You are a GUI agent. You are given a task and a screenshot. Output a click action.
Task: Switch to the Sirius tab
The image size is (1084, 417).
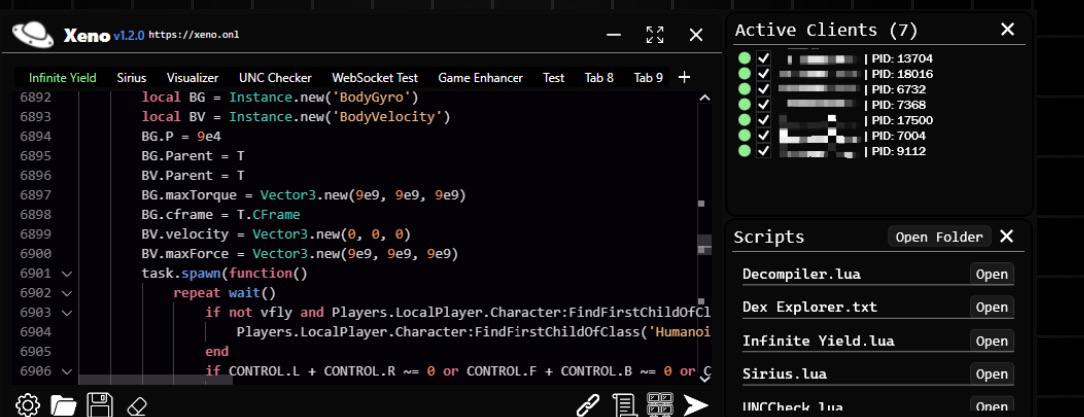pyautogui.click(x=131, y=78)
